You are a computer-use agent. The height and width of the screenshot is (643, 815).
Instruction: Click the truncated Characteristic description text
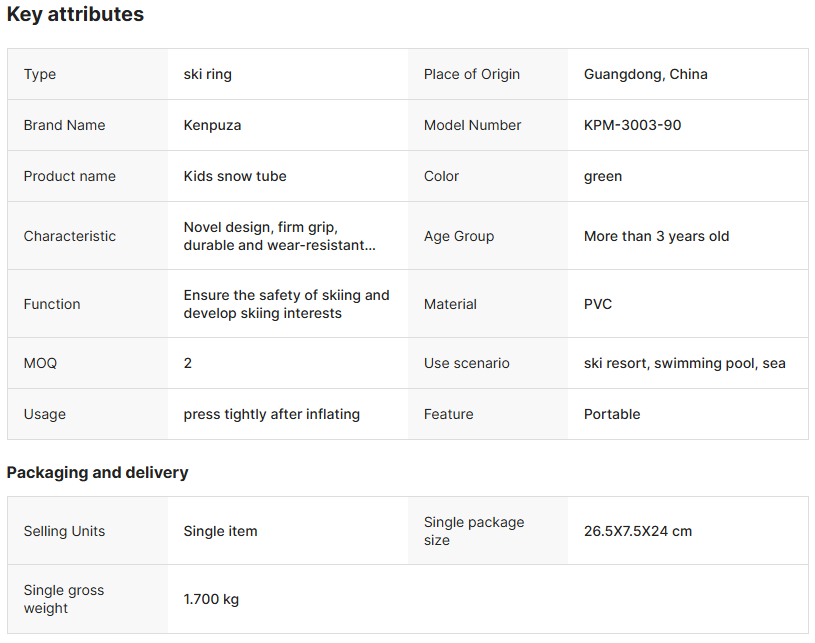[x=279, y=236]
